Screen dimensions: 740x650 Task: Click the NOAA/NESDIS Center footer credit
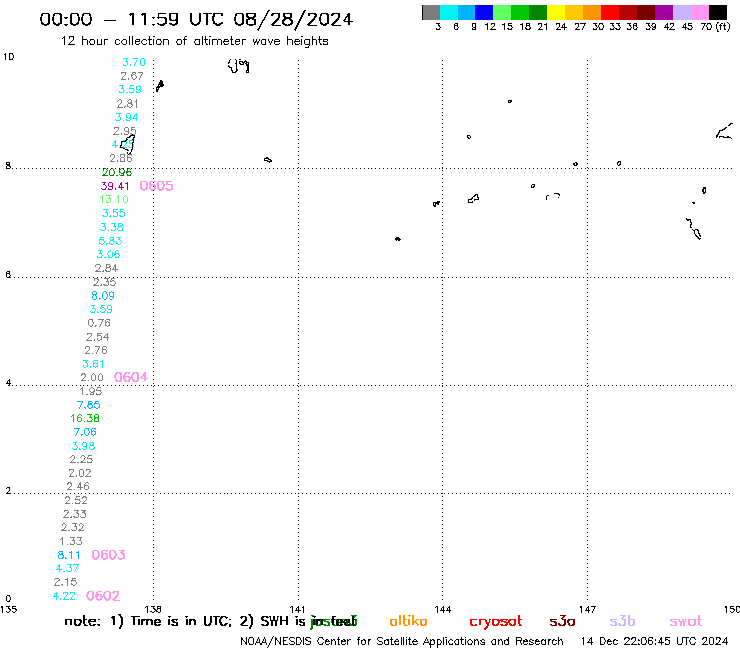(402, 642)
